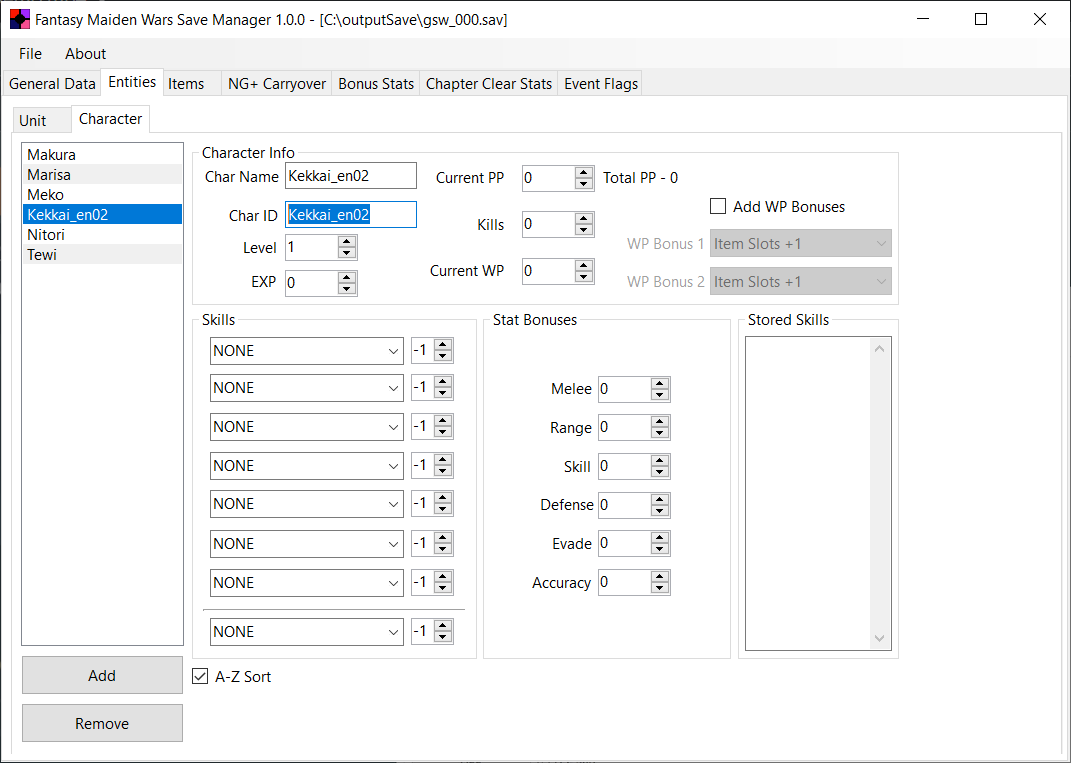Open the Bonus Stats tab
The width and height of the screenshot is (1071, 763).
pyautogui.click(x=376, y=83)
